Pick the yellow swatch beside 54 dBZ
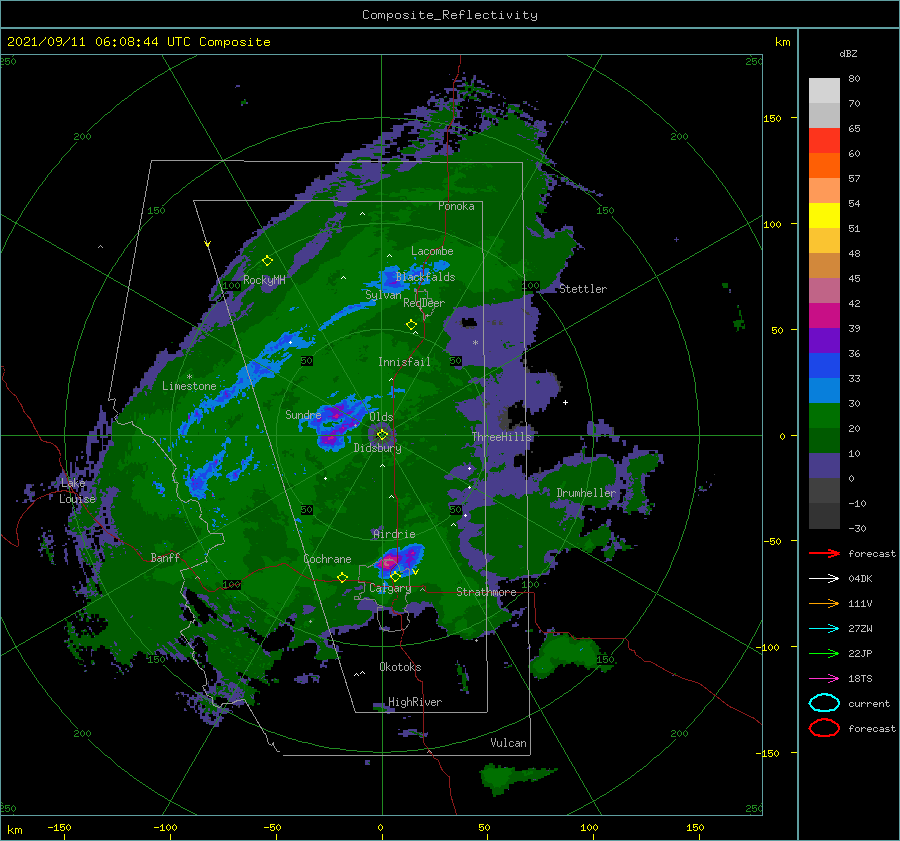This screenshot has height=841, width=900. tap(824, 215)
